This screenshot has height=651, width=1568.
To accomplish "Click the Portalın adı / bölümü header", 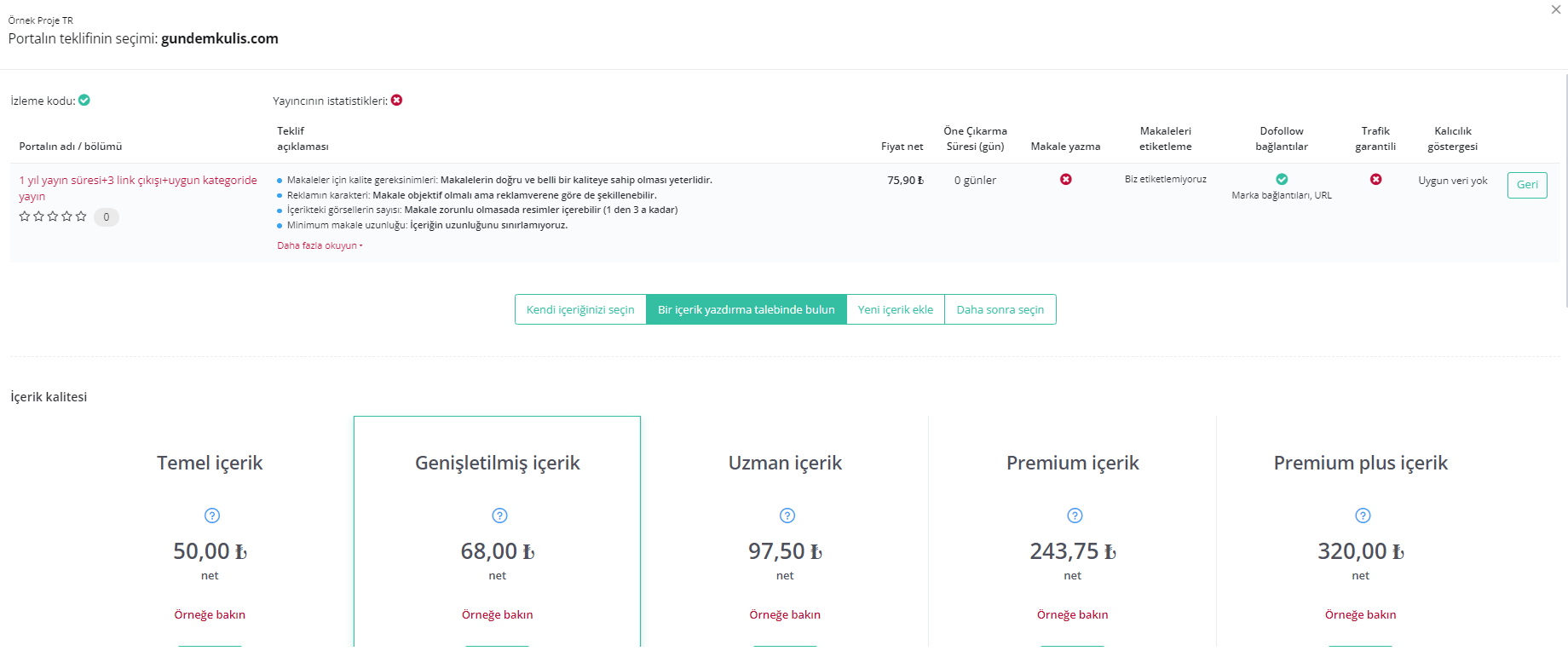I will tap(71, 147).
